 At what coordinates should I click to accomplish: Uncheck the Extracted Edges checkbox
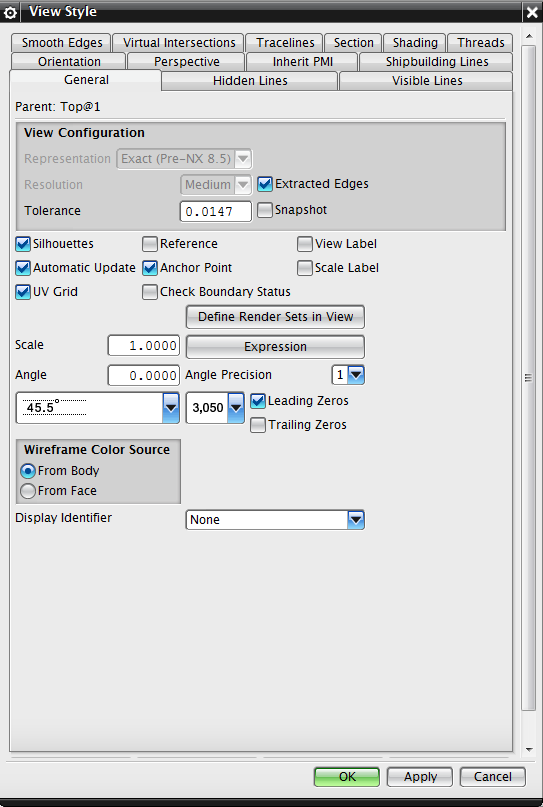(x=265, y=184)
